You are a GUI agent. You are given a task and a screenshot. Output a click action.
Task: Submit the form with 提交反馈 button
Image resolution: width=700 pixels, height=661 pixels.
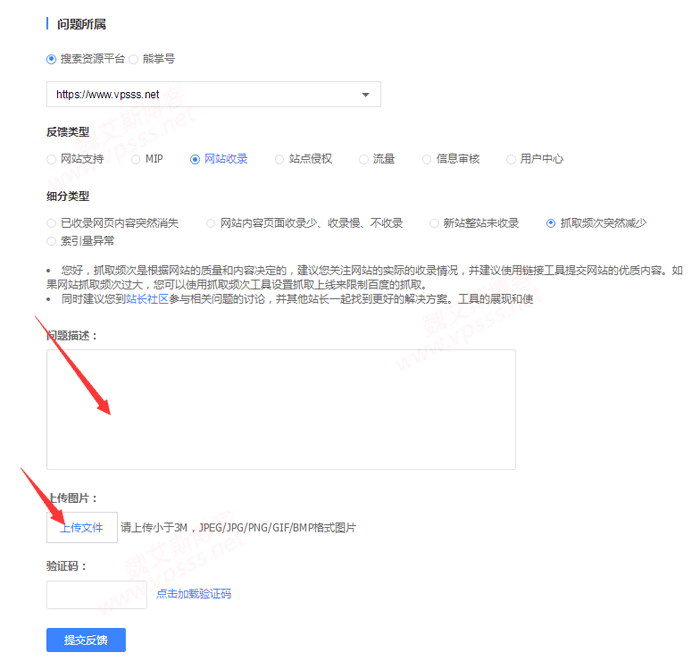click(x=86, y=640)
